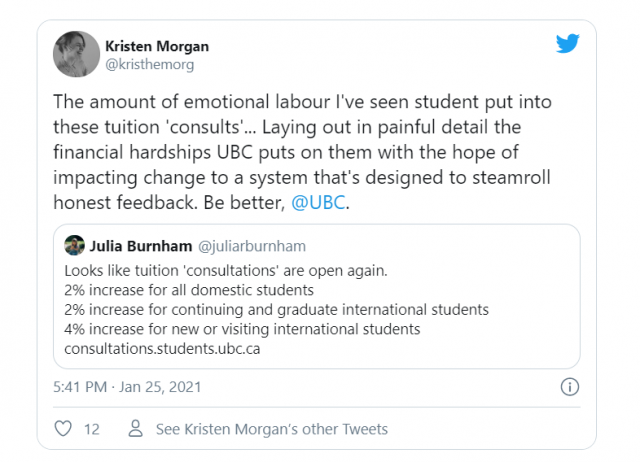Open the tweet info circle icon
640x462 pixels.
[569, 386]
